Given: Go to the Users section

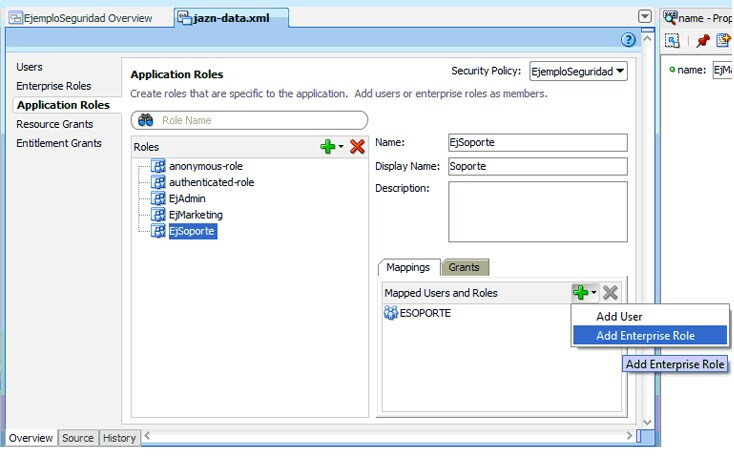Looking at the screenshot, I should point(29,67).
